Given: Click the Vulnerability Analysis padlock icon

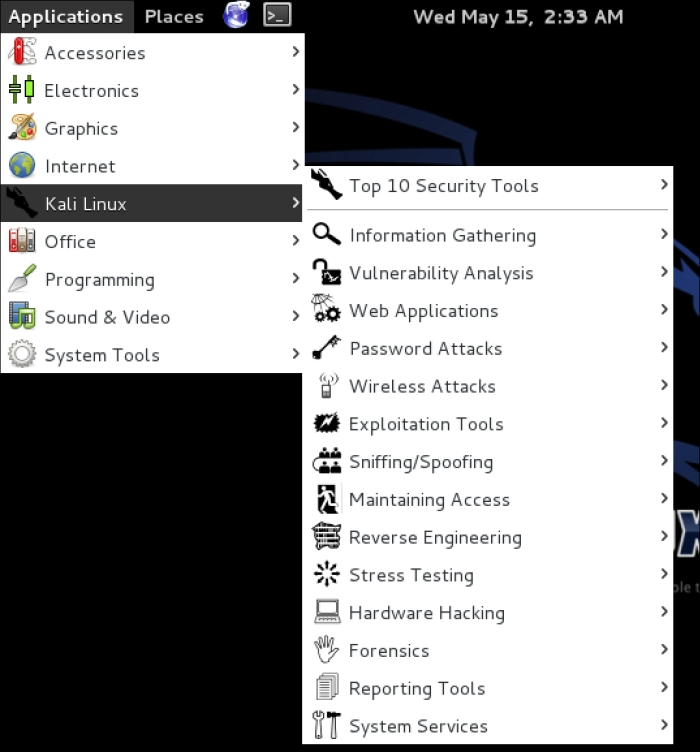Looking at the screenshot, I should pos(327,272).
